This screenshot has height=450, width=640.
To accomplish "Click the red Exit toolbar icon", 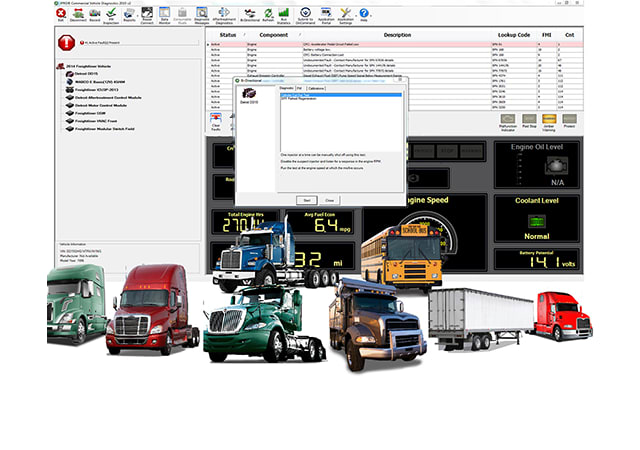I will pos(61,15).
